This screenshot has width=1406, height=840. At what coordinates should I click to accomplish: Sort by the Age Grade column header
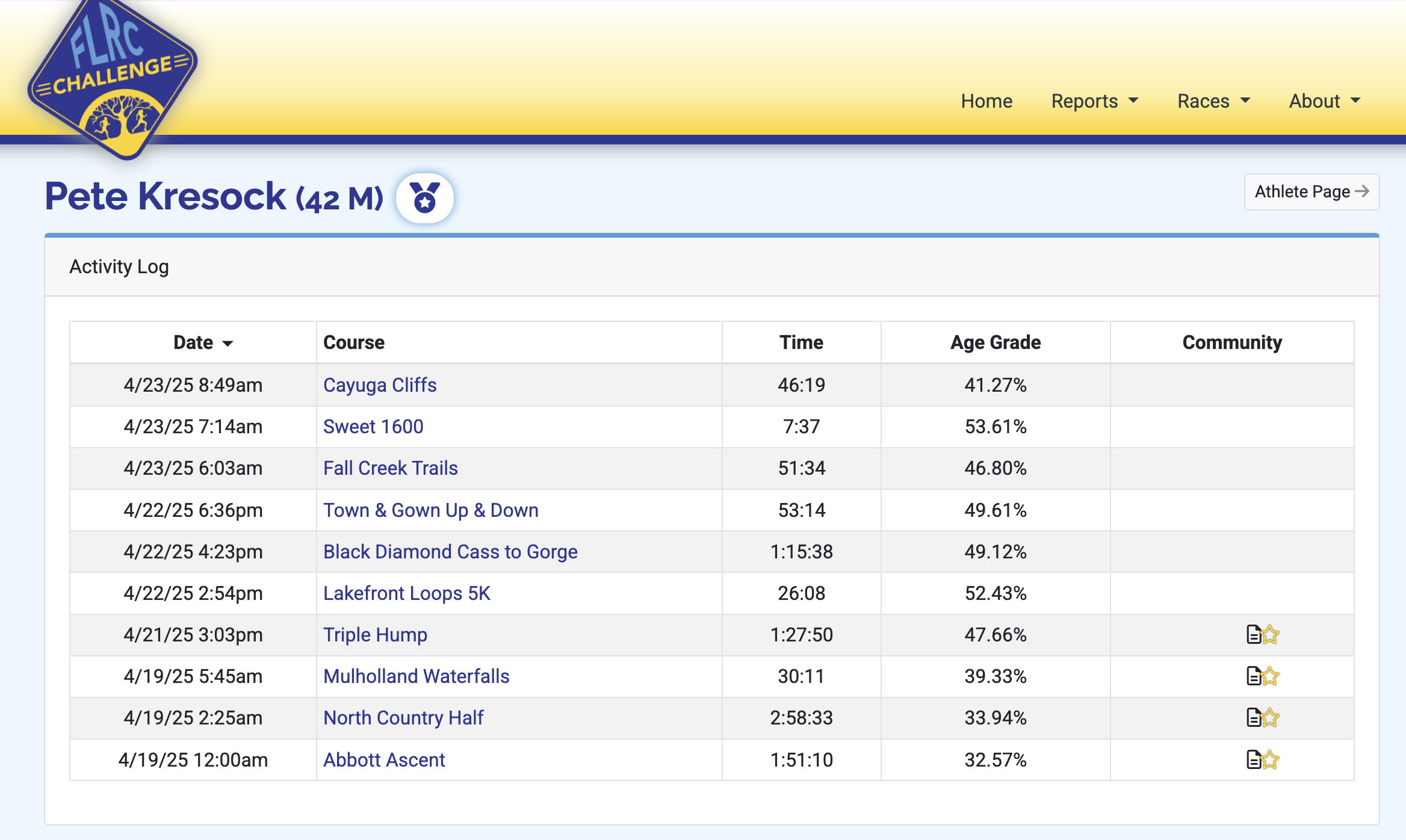click(x=996, y=342)
